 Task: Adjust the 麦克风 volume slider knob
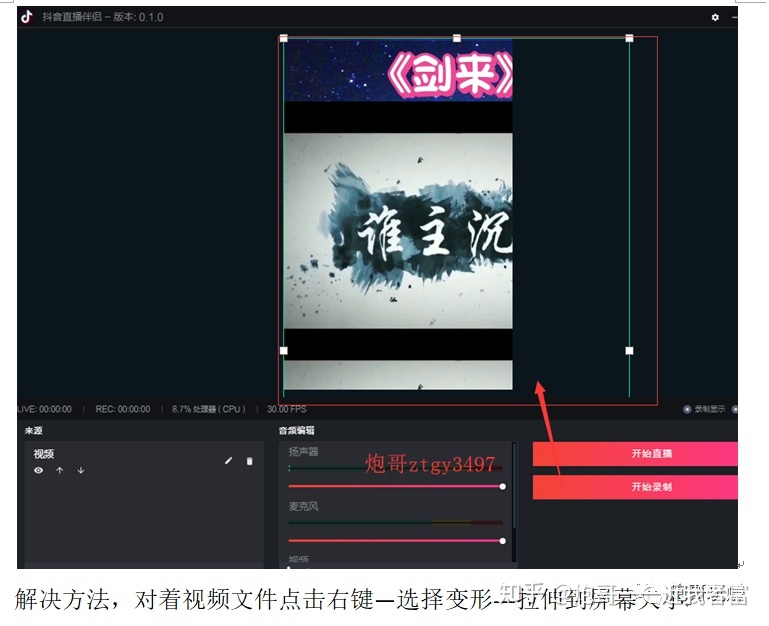[502, 541]
